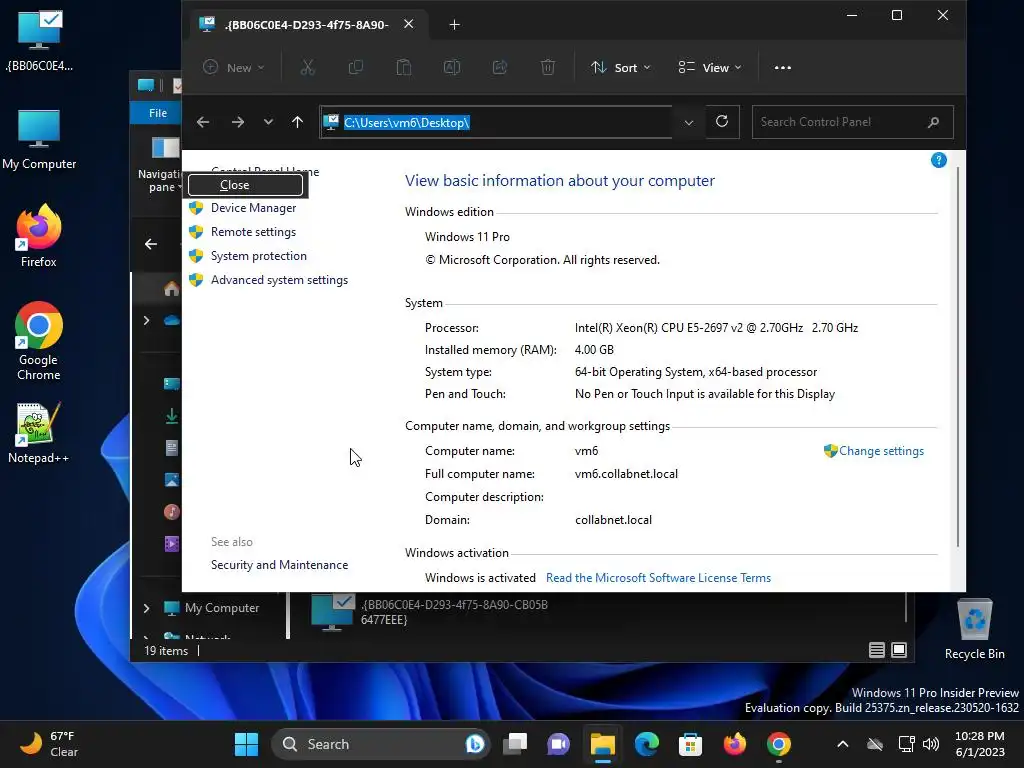Click the Share icon in toolbar
Viewport: 1024px width, 768px height.
500,67
